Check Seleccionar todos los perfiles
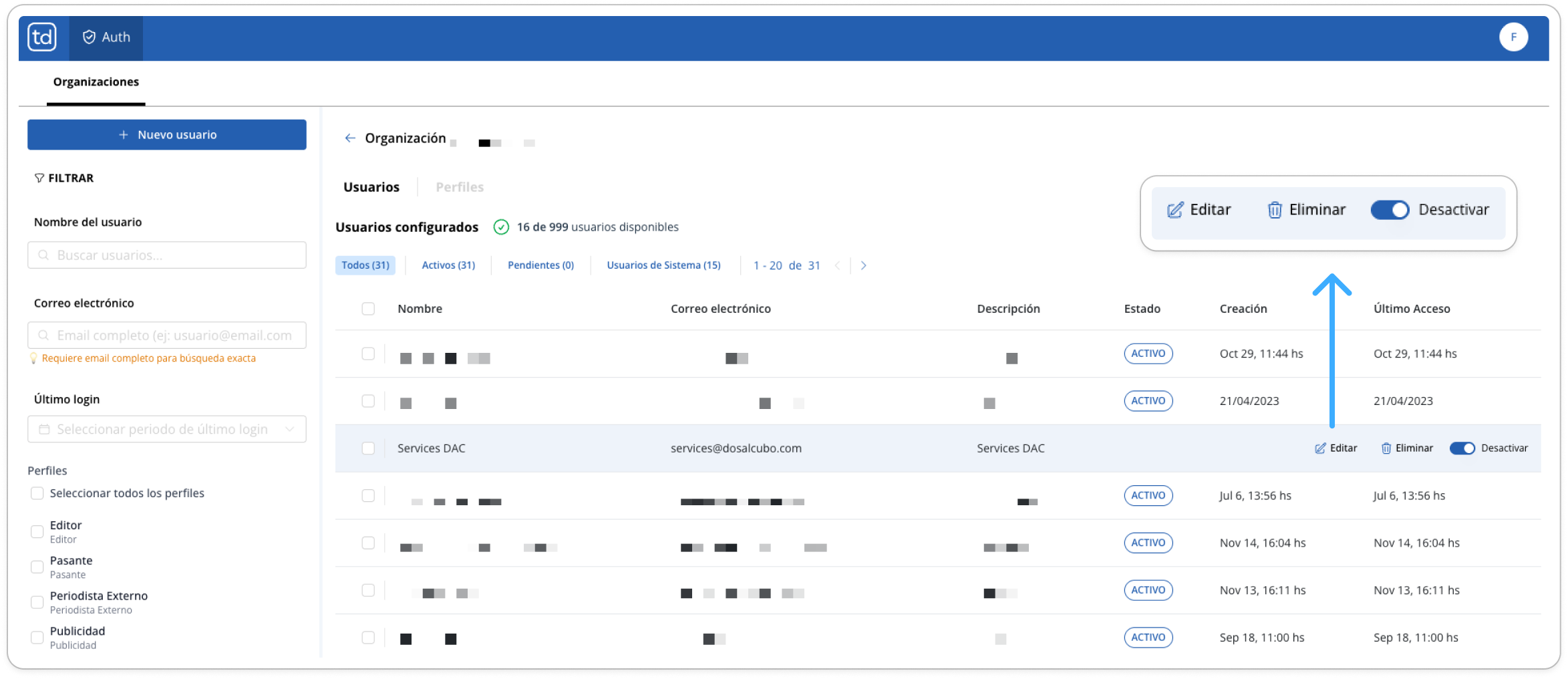Viewport: 1568px width, 679px height. point(37,493)
